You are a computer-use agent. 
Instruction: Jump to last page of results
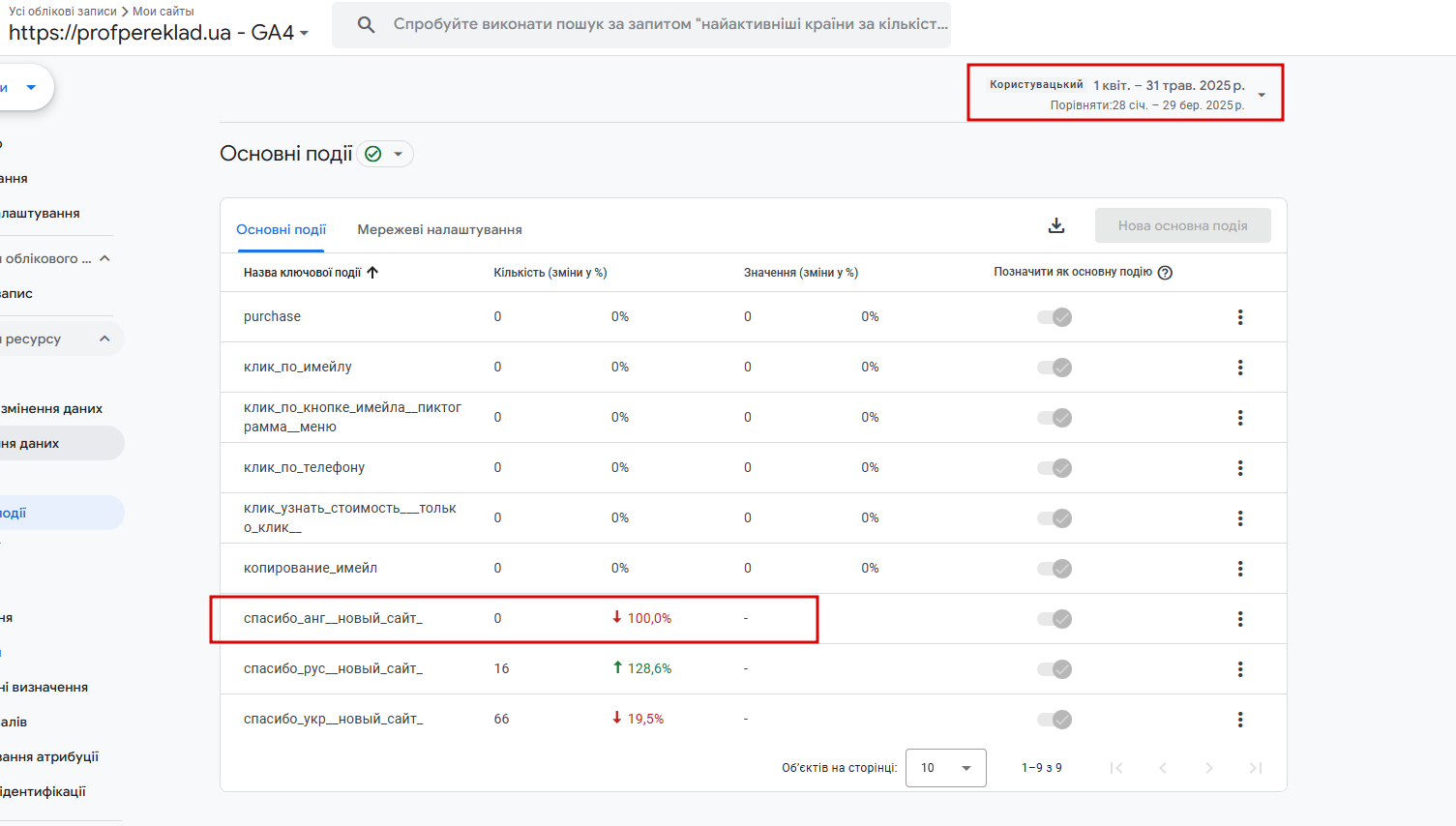click(x=1256, y=768)
